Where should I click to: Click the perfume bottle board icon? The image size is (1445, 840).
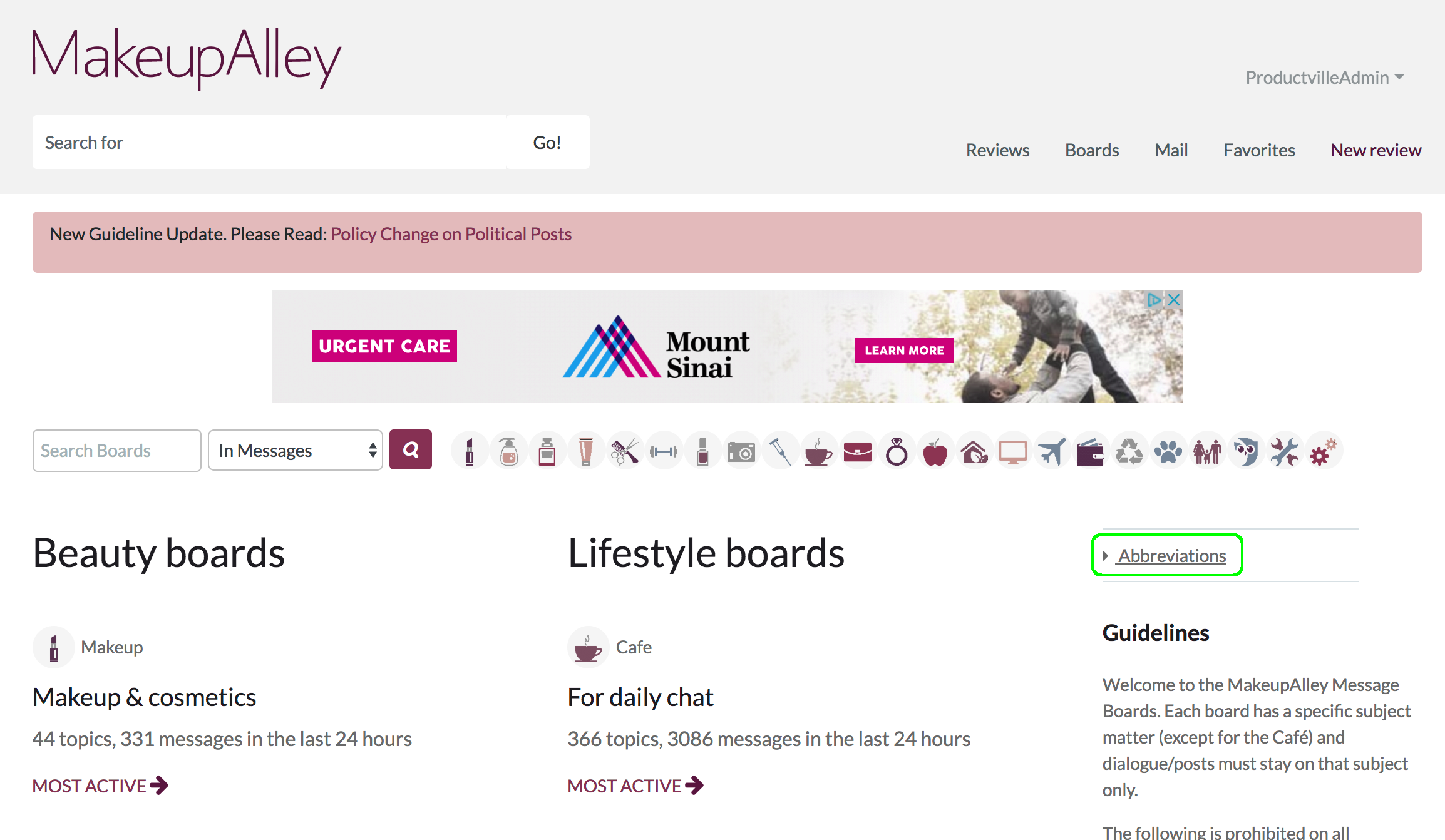coord(547,451)
